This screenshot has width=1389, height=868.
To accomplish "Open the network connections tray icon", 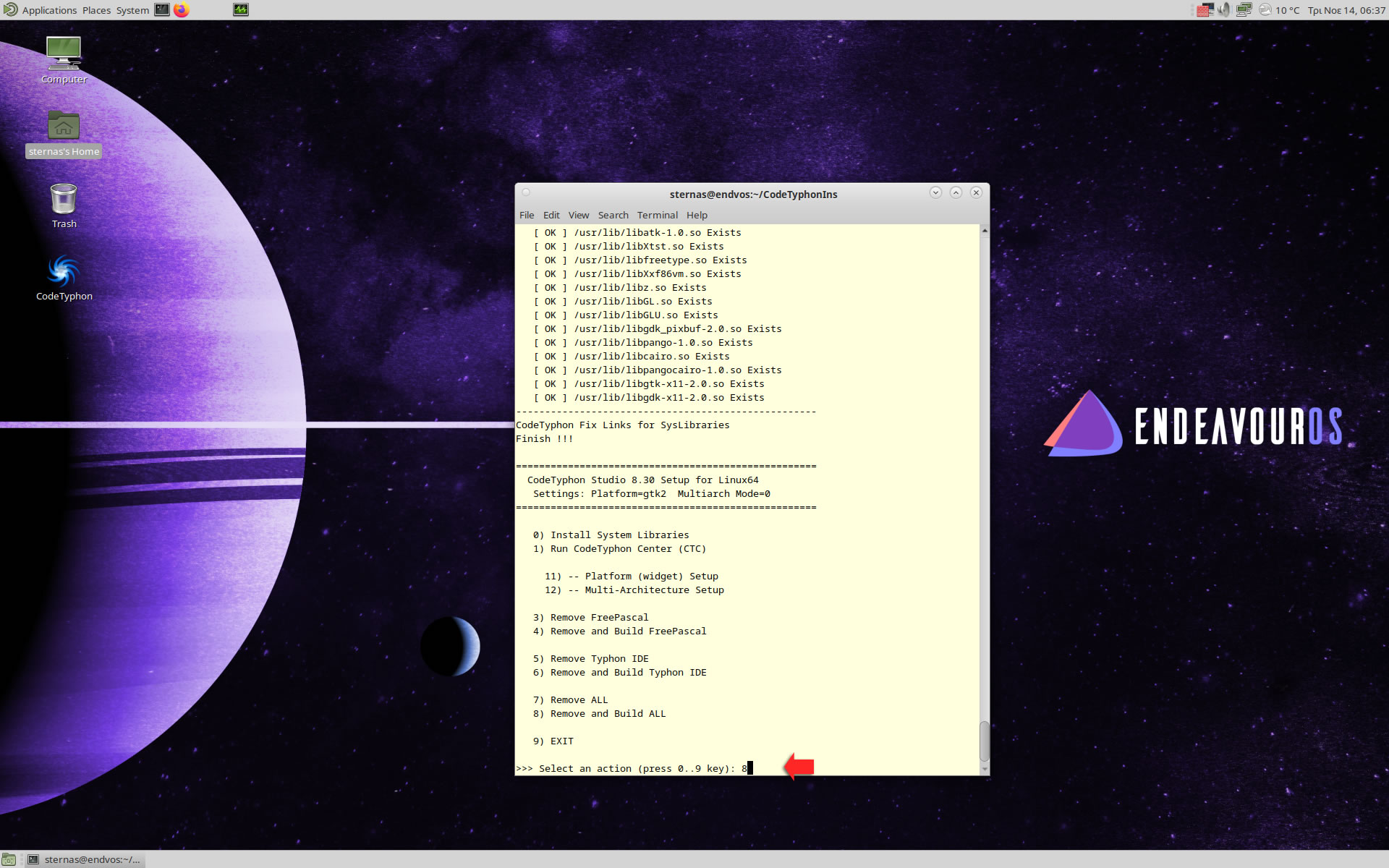I will pyautogui.click(x=1244, y=10).
